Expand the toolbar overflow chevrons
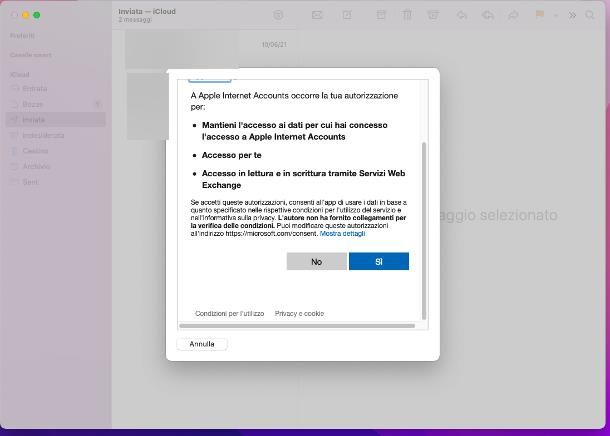This screenshot has height=436, width=610. pos(572,15)
